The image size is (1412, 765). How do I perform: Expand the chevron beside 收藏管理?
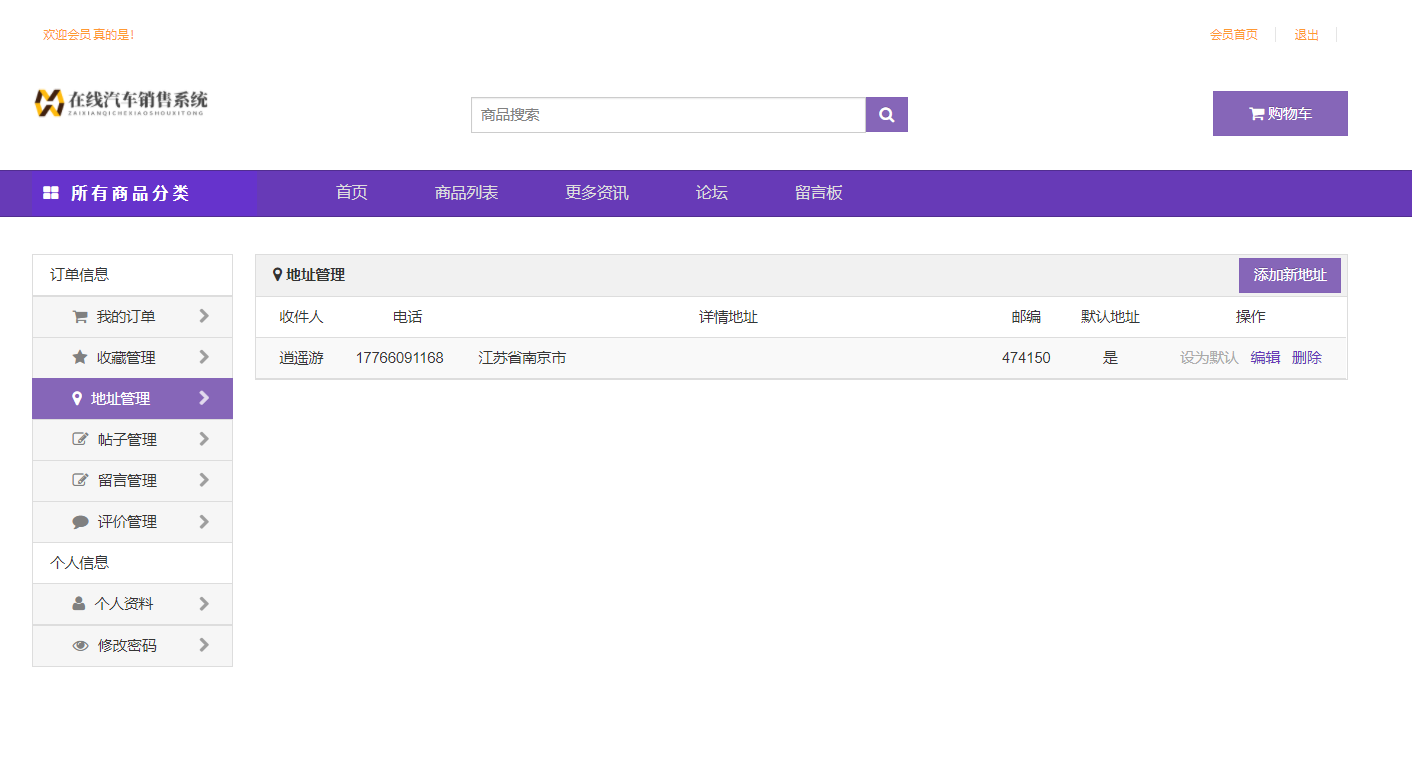204,357
